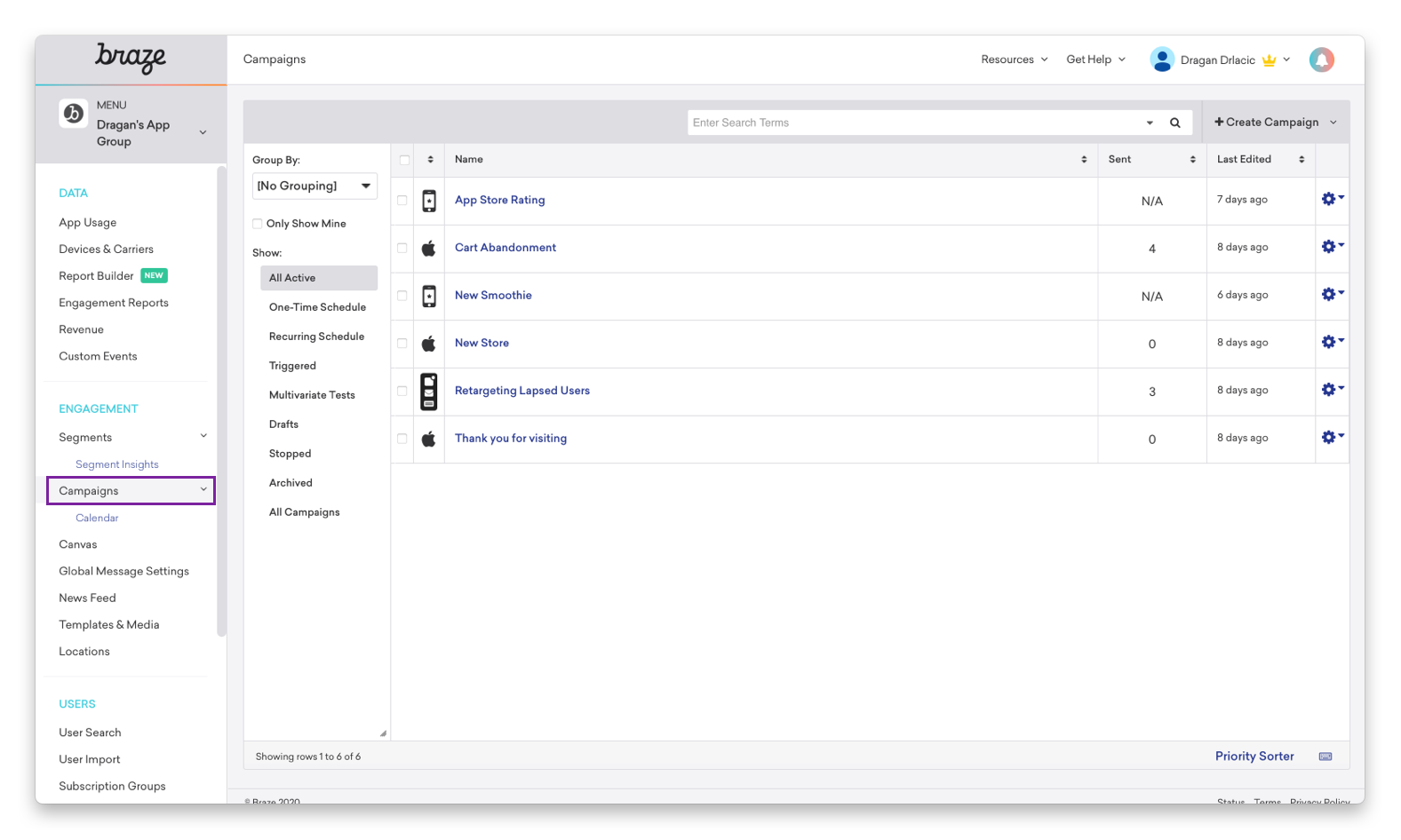Open Retargeting Lapsed Users campaign
Image resolution: width=1401 pixels, height=840 pixels.
[522, 391]
